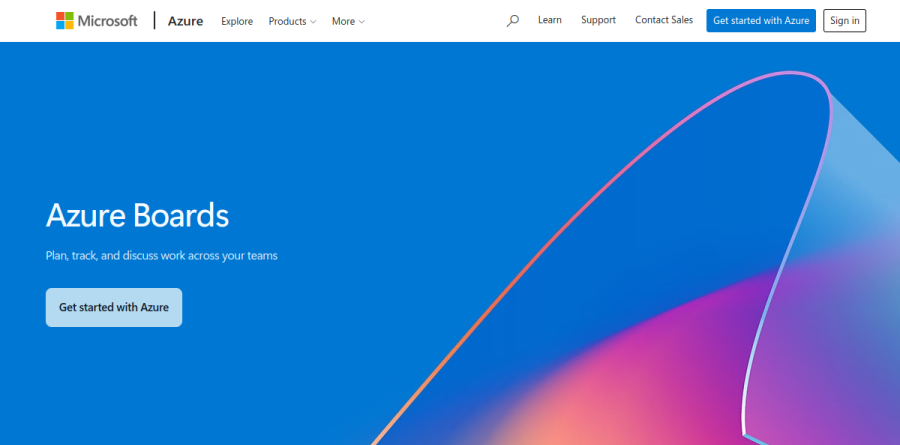The width and height of the screenshot is (900, 445).
Task: Go to the Learn link
Action: tap(549, 20)
